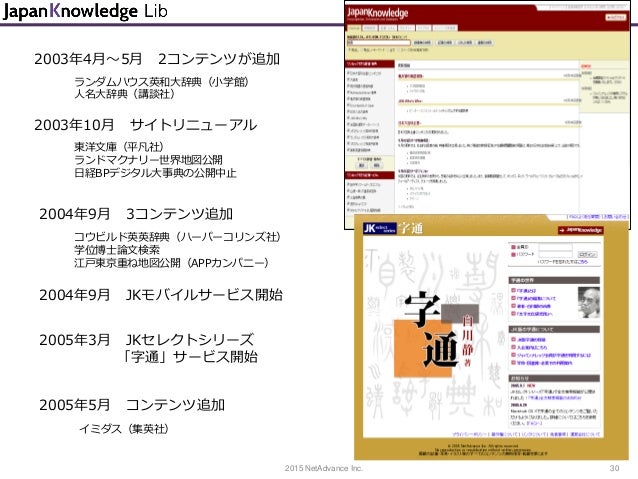Click heading 2004年9月 3コンテンツ追加
This screenshot has width=638, height=479.
coord(136,214)
